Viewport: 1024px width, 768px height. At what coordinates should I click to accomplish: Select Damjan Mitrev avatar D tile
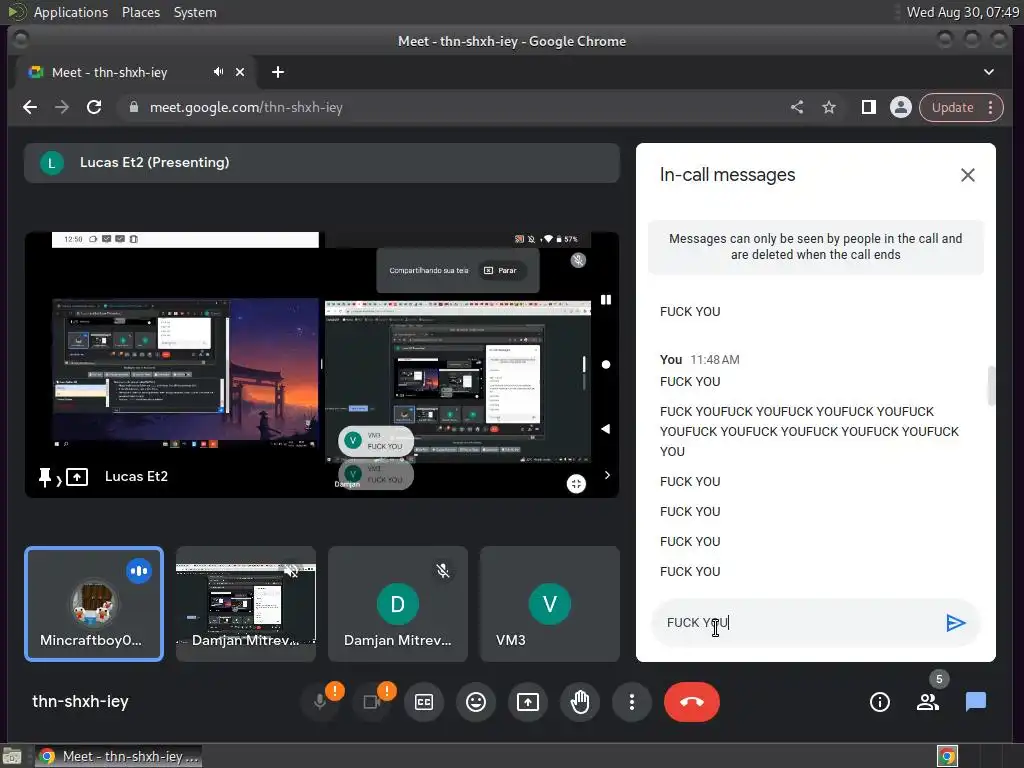pos(398,604)
